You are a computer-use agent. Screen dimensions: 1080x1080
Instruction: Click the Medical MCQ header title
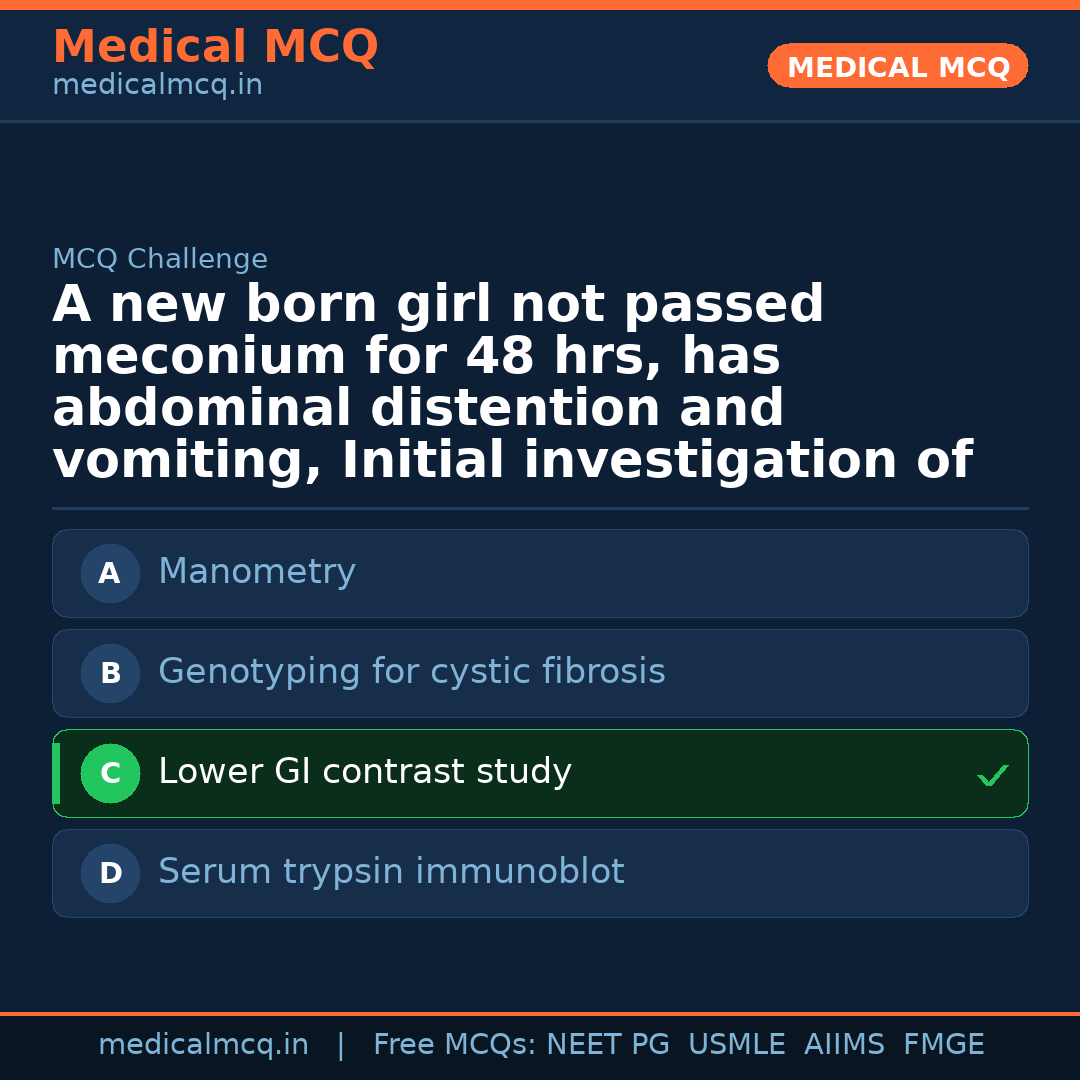pyautogui.click(x=215, y=47)
